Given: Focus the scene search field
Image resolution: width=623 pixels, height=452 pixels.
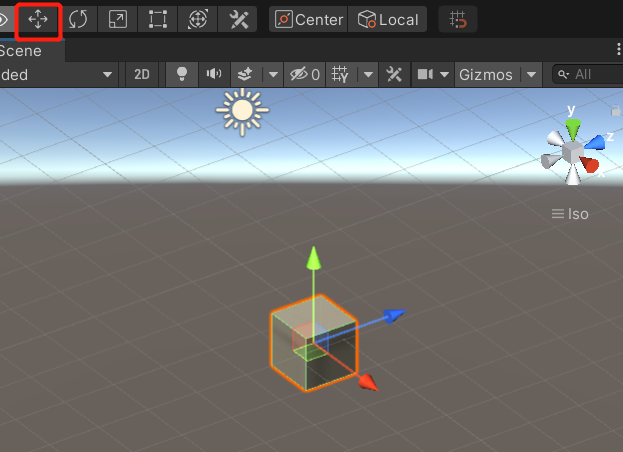Looking at the screenshot, I should coord(588,74).
